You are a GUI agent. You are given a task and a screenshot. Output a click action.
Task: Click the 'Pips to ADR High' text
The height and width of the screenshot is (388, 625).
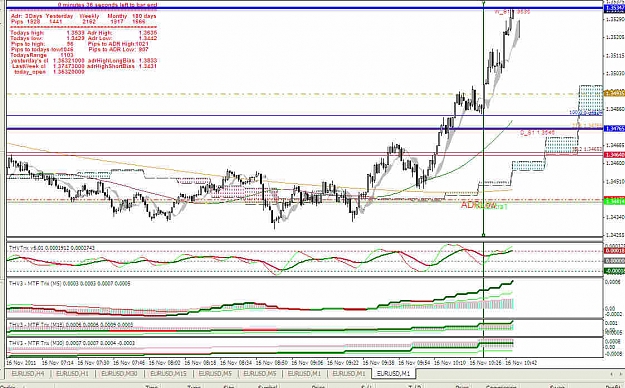(x=111, y=44)
